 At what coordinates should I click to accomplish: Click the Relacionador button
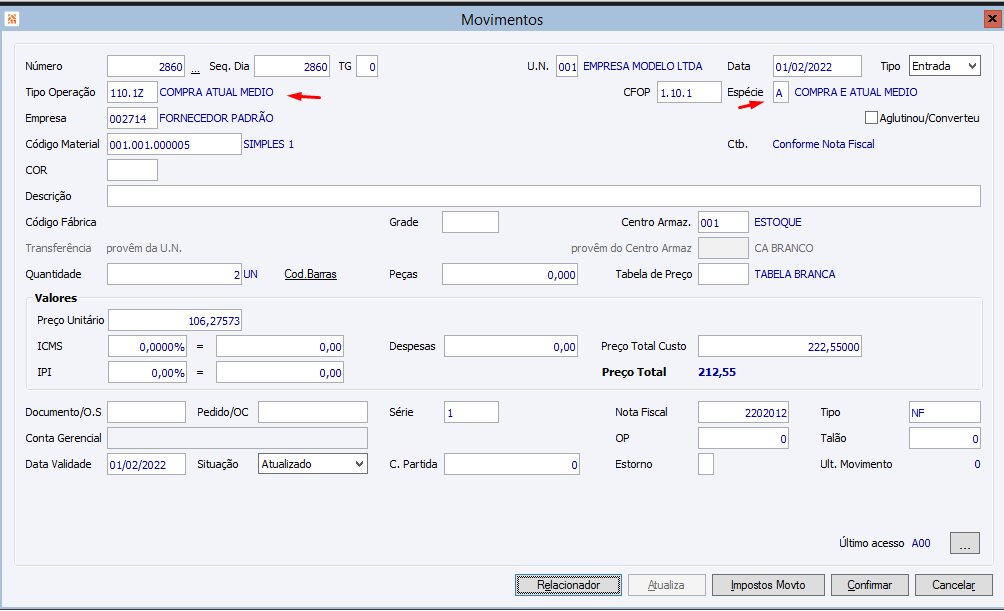(x=569, y=585)
